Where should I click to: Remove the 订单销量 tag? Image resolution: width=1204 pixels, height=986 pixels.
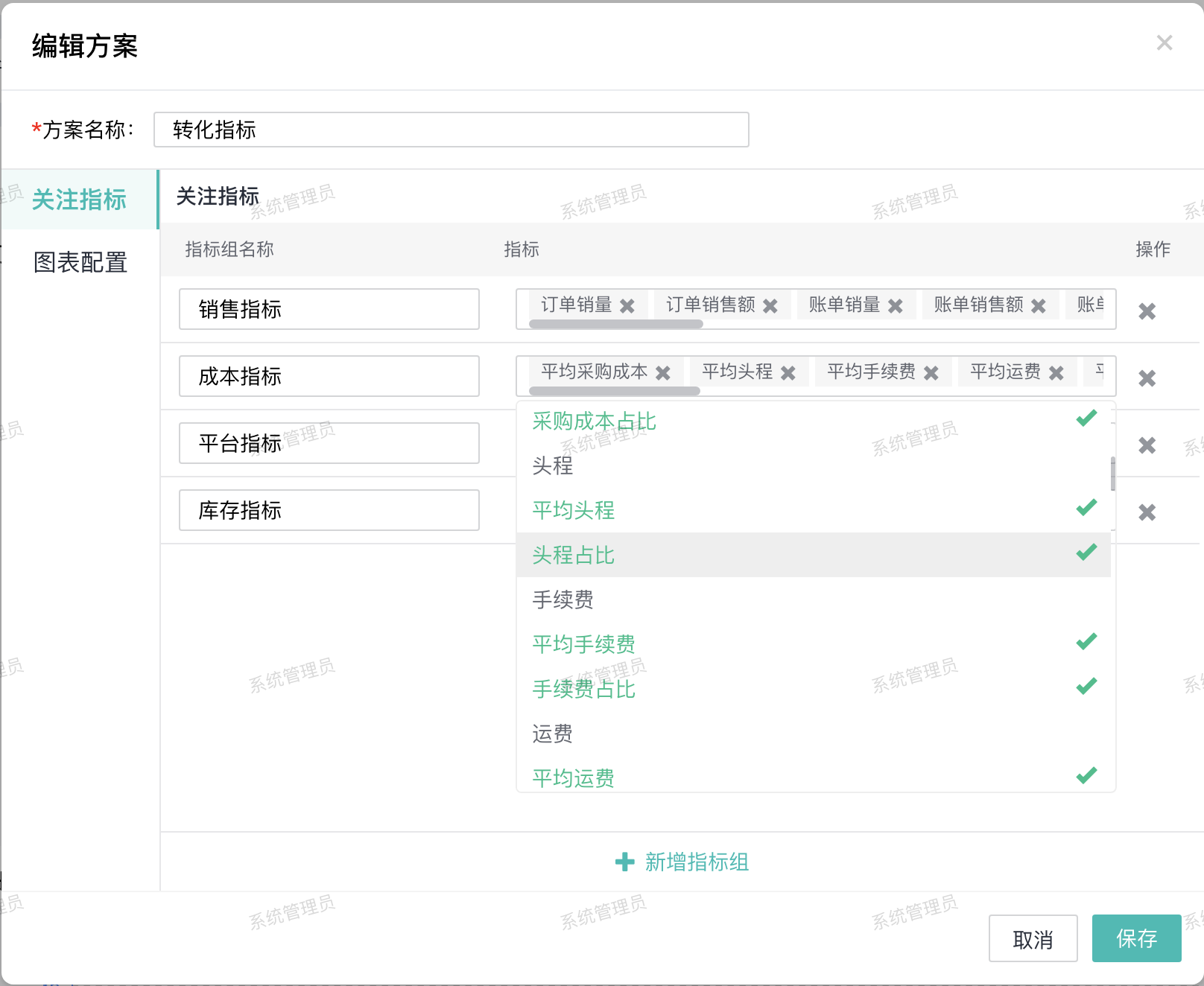point(627,306)
